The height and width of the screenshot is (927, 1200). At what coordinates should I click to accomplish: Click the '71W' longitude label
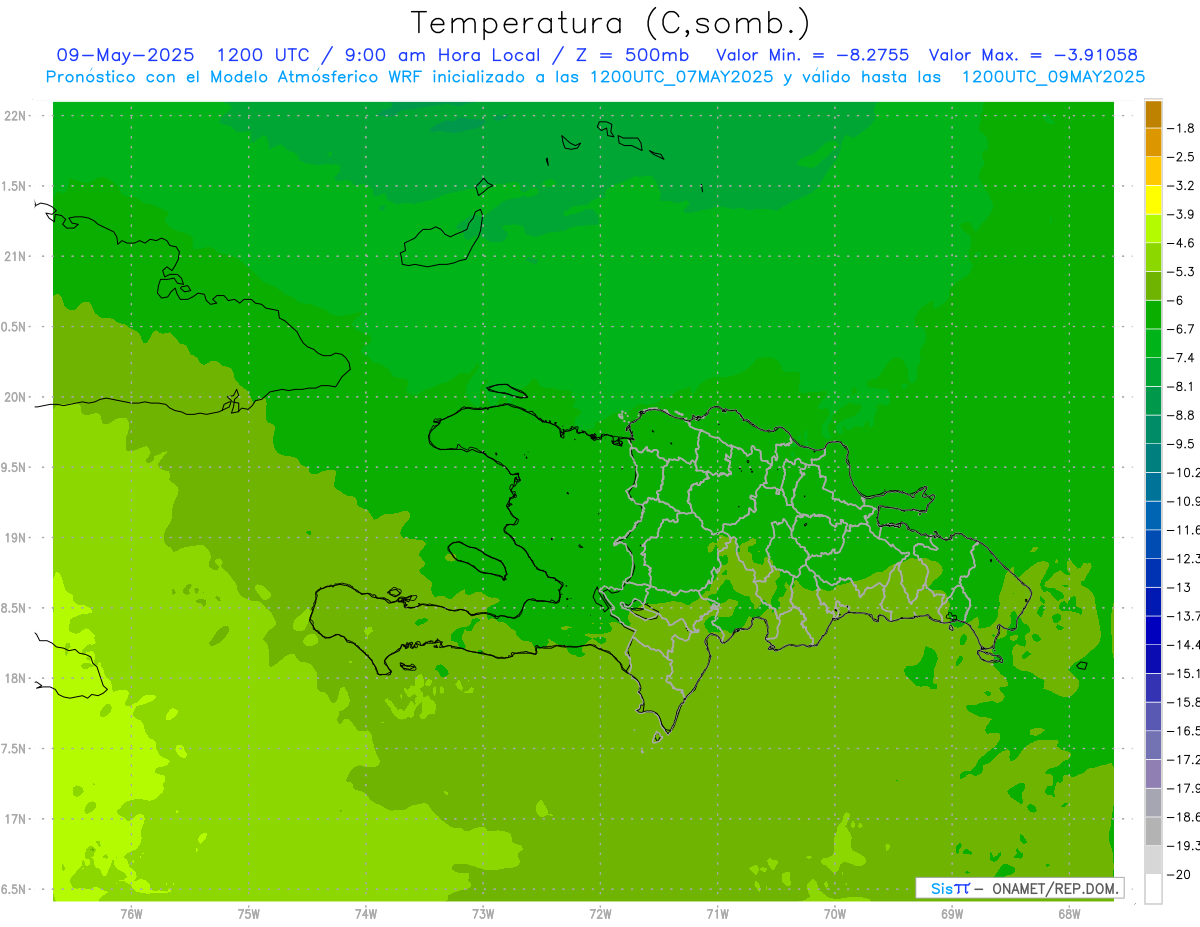pos(717,913)
